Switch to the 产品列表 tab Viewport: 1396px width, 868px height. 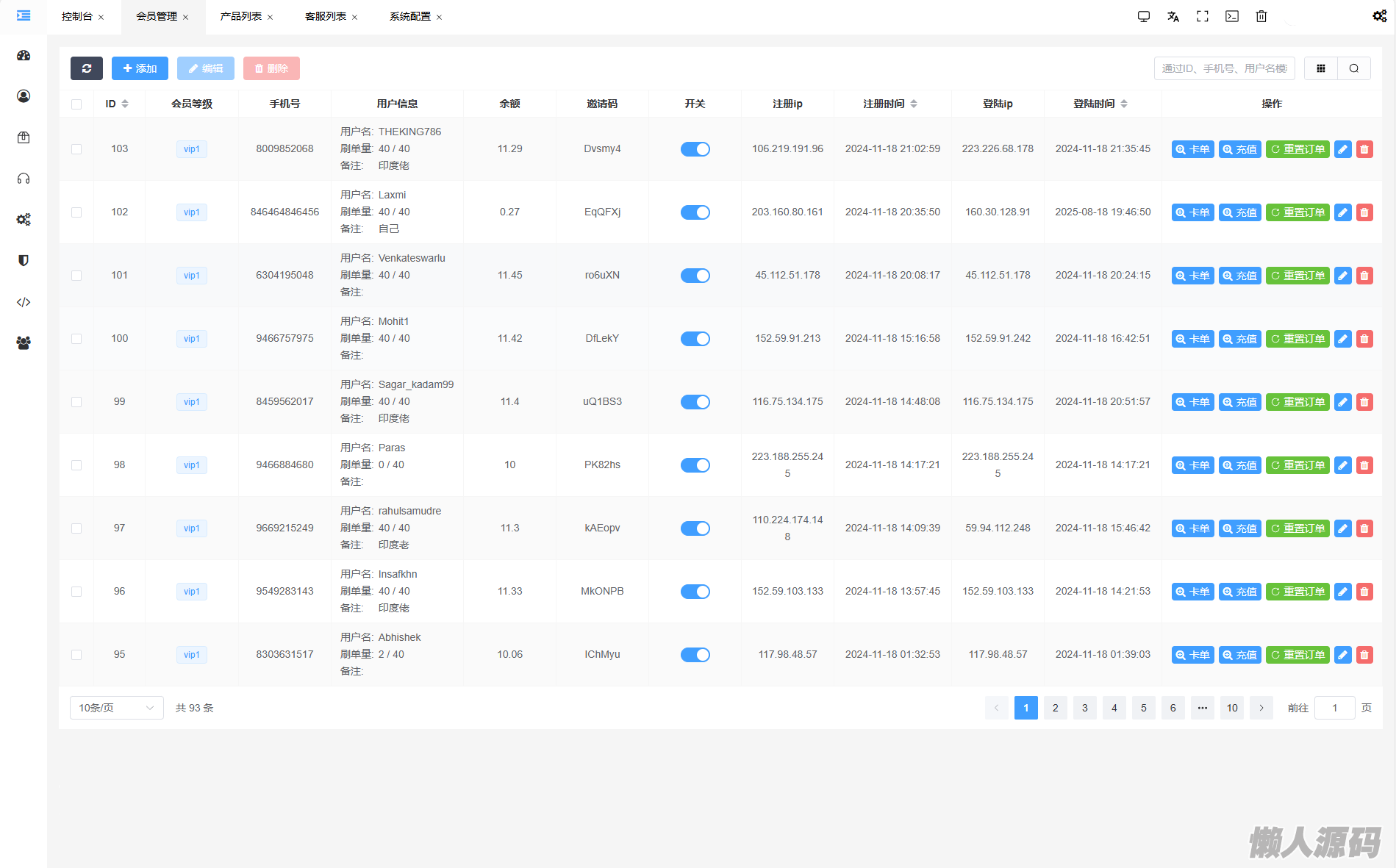pyautogui.click(x=240, y=16)
